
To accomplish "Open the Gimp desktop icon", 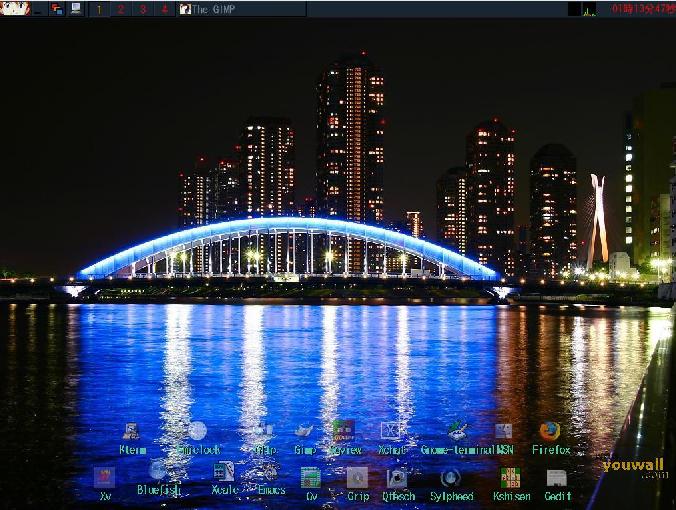I will coord(304,432).
